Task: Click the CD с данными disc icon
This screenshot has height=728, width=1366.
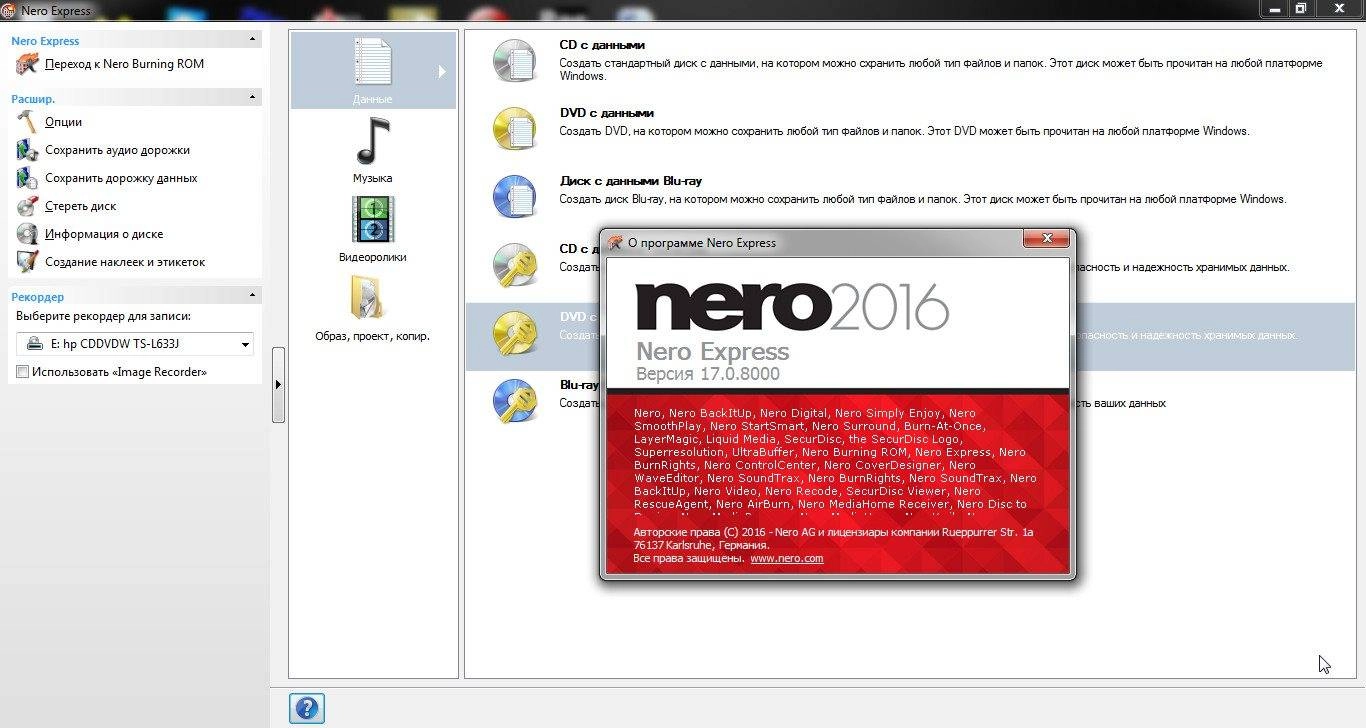Action: 515,61
